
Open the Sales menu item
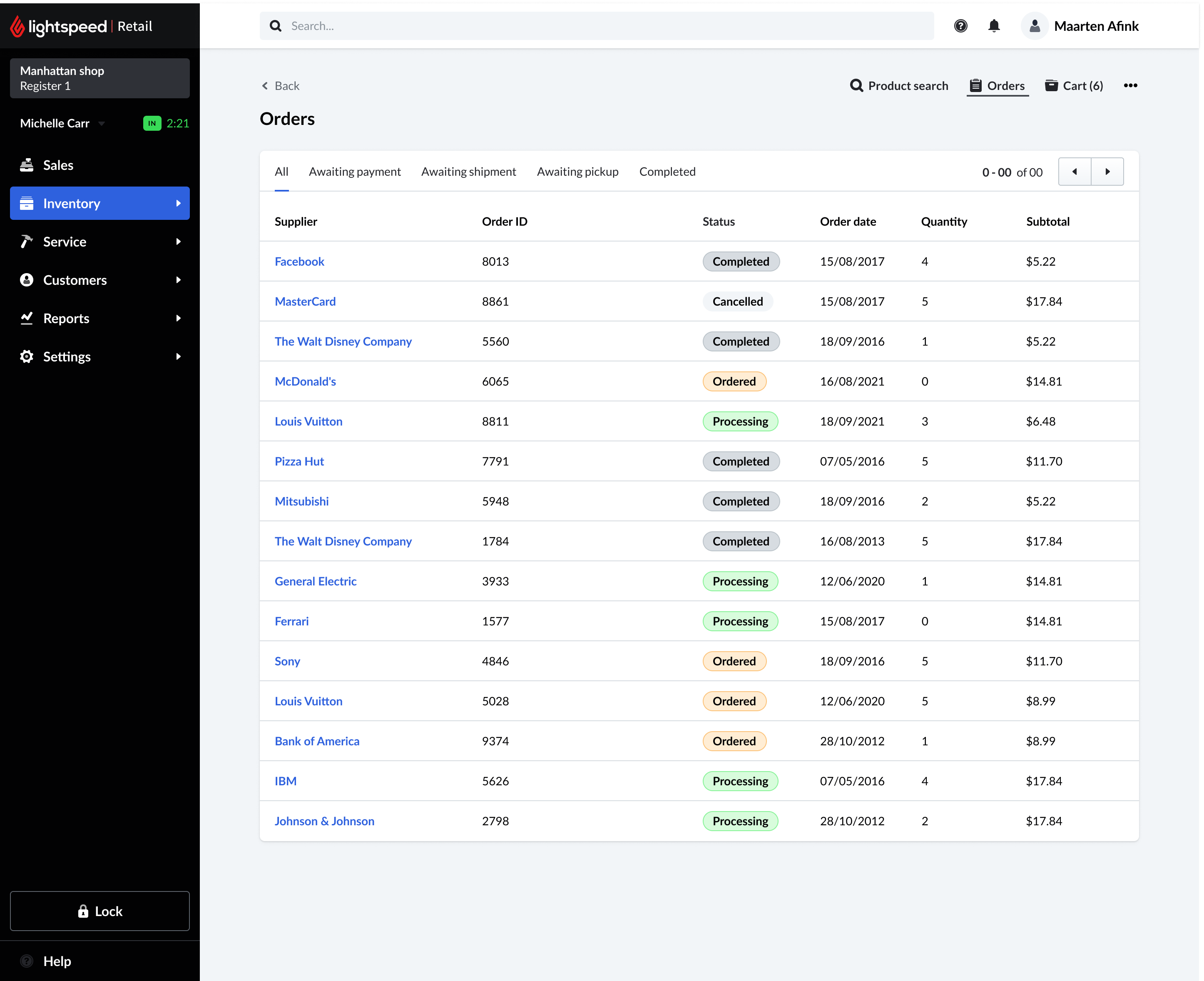[x=100, y=165]
